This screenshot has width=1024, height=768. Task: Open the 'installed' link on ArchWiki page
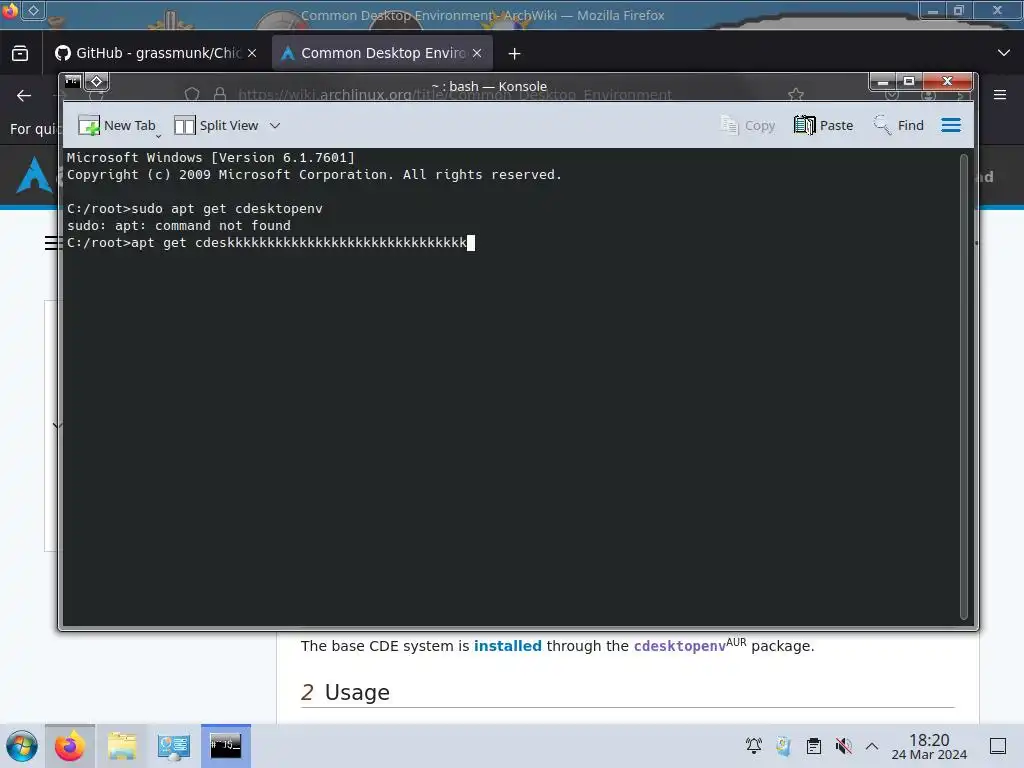(x=507, y=646)
